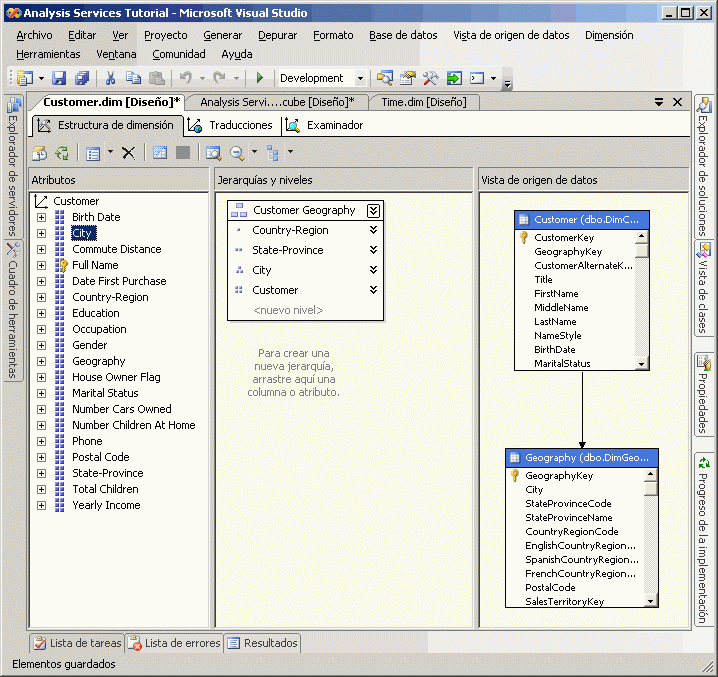This screenshot has height=677, width=718.
Task: Open the Herramientas menu
Action: (48, 54)
